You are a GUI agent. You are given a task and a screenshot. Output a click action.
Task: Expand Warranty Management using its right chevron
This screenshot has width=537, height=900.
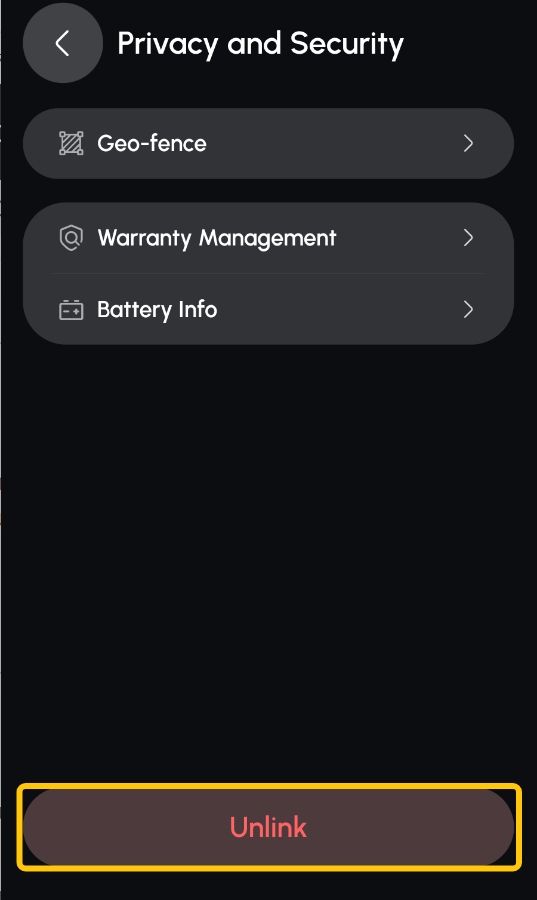(x=469, y=238)
